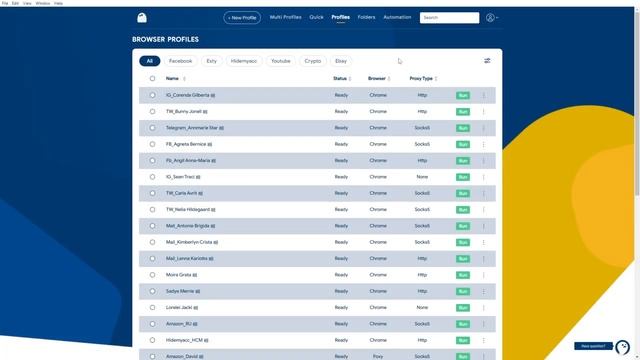Image resolution: width=640 pixels, height=360 pixels.
Task: Run the Mail_Antonie Brigida profile
Action: click(x=463, y=226)
